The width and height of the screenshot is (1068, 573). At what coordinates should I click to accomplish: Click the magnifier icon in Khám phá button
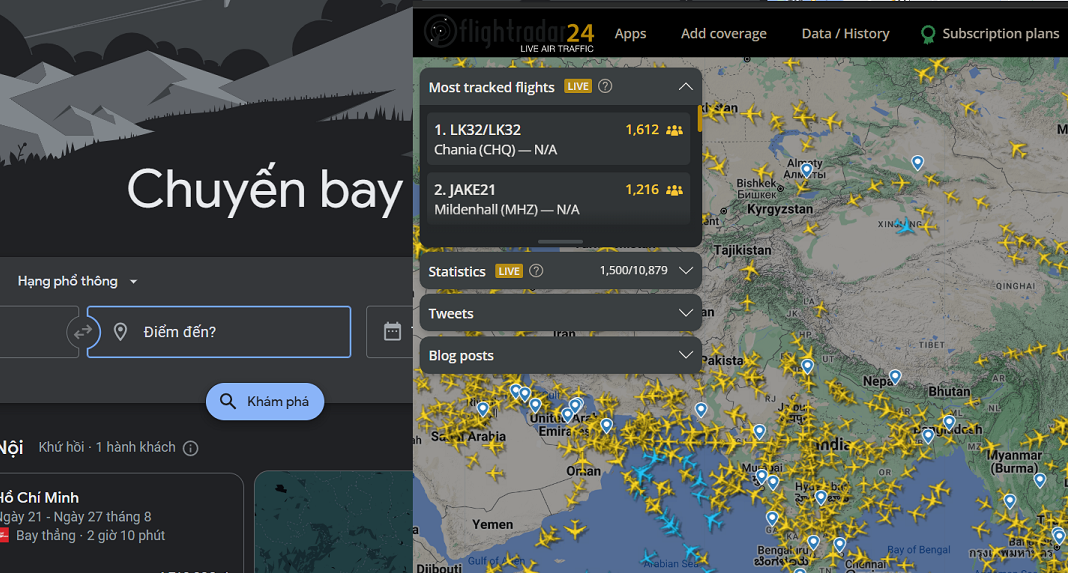click(x=227, y=401)
